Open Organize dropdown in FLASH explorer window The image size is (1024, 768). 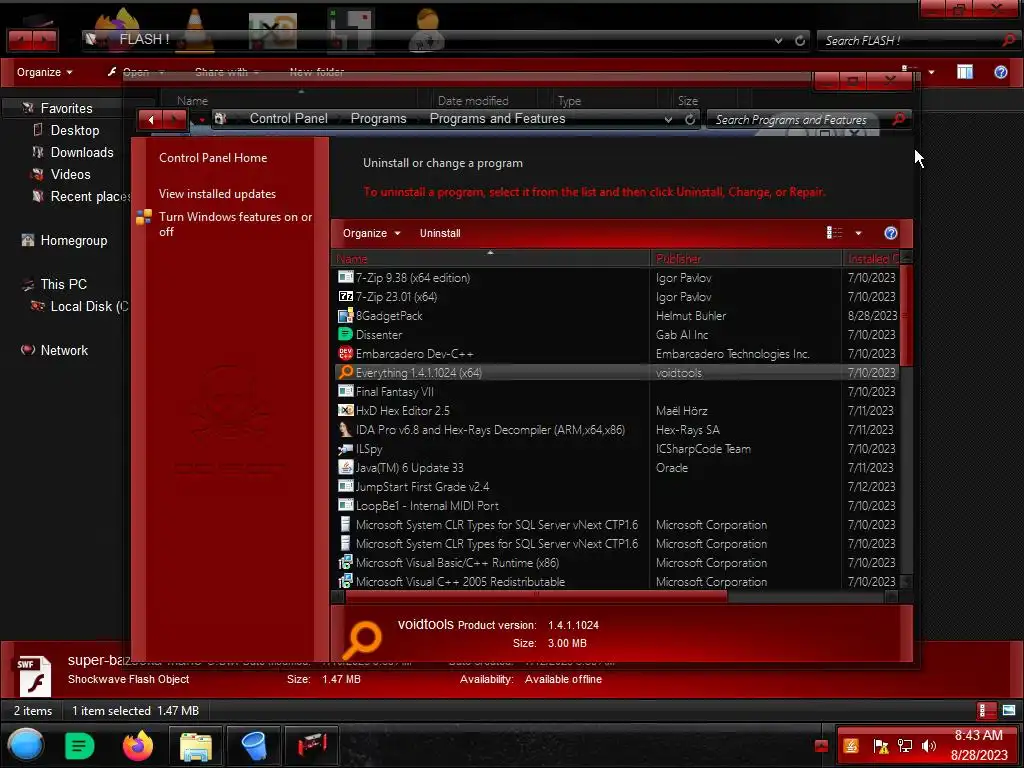(x=44, y=72)
